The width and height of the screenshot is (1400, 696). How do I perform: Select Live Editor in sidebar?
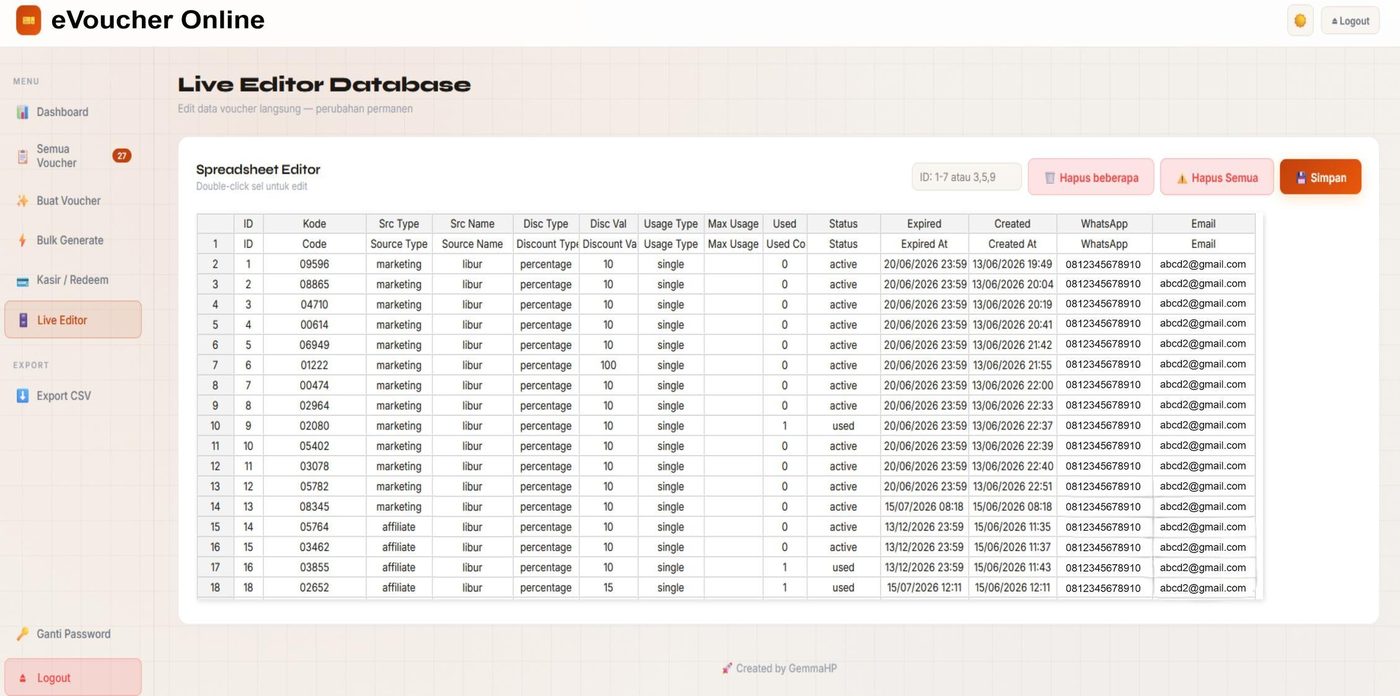tap(72, 320)
